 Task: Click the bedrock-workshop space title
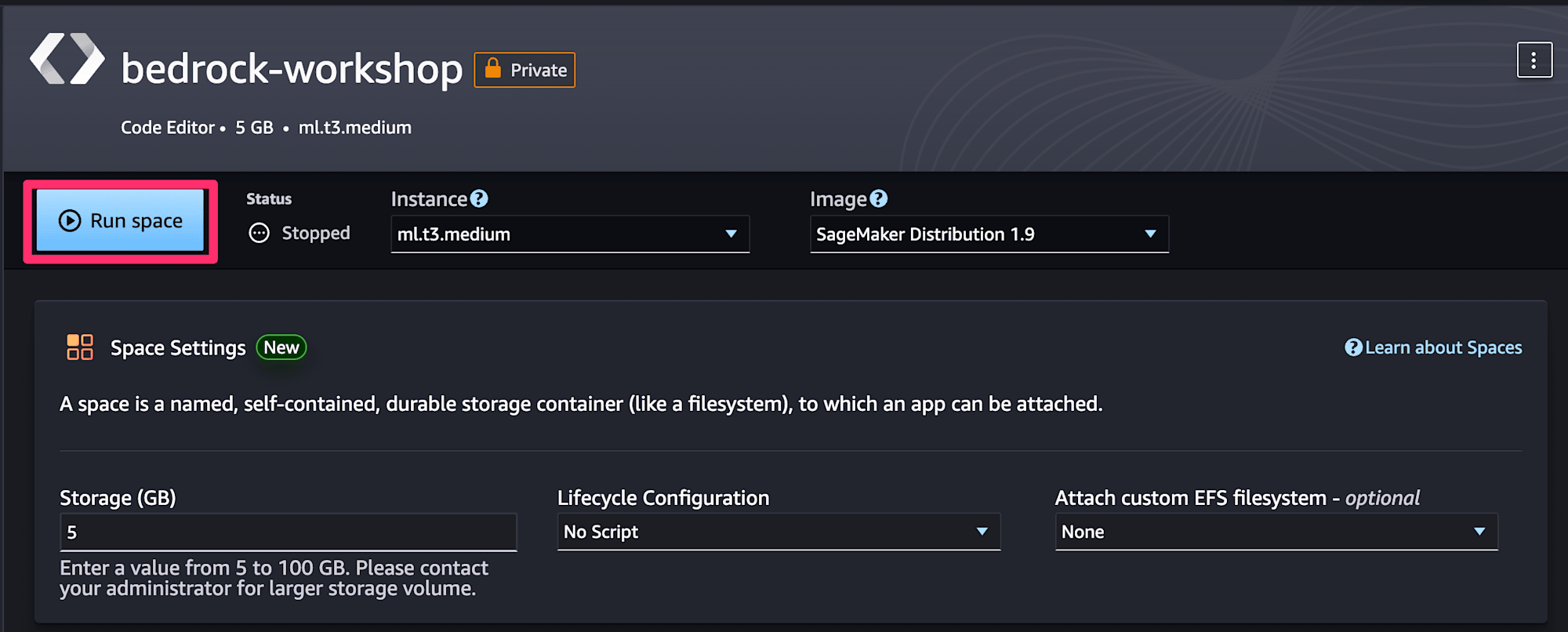pos(292,69)
